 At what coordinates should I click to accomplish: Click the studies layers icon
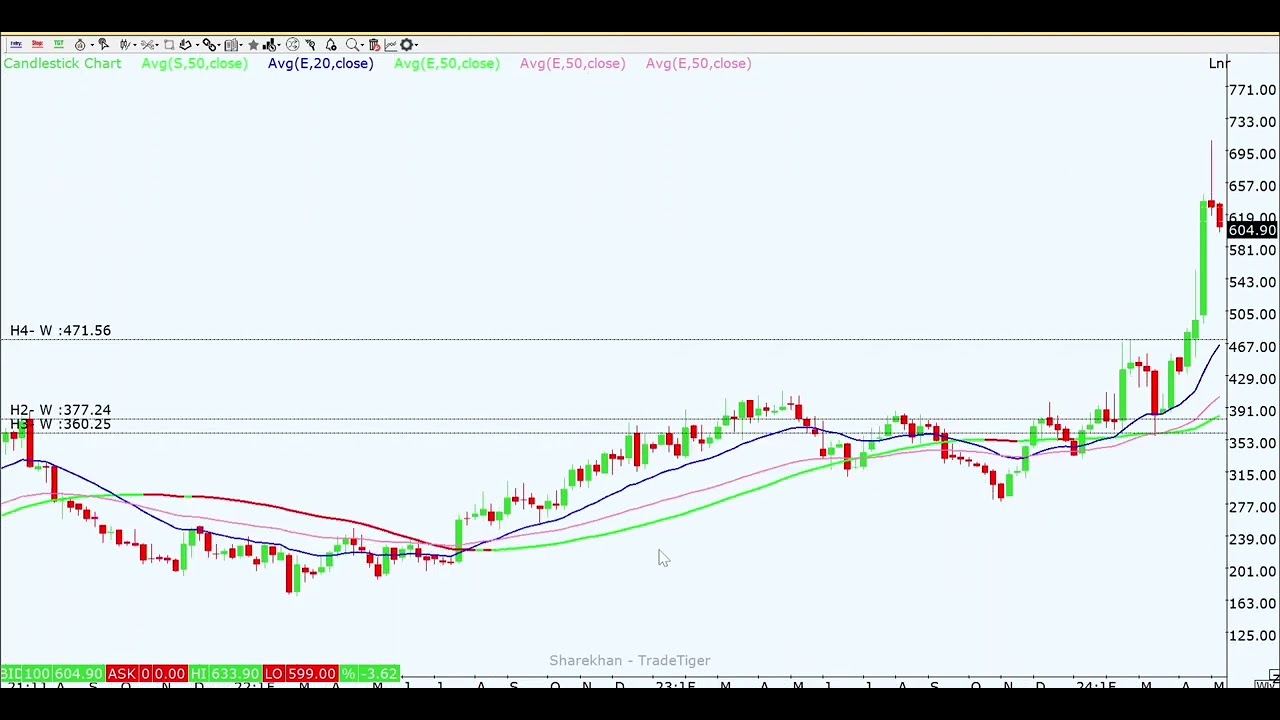click(186, 44)
